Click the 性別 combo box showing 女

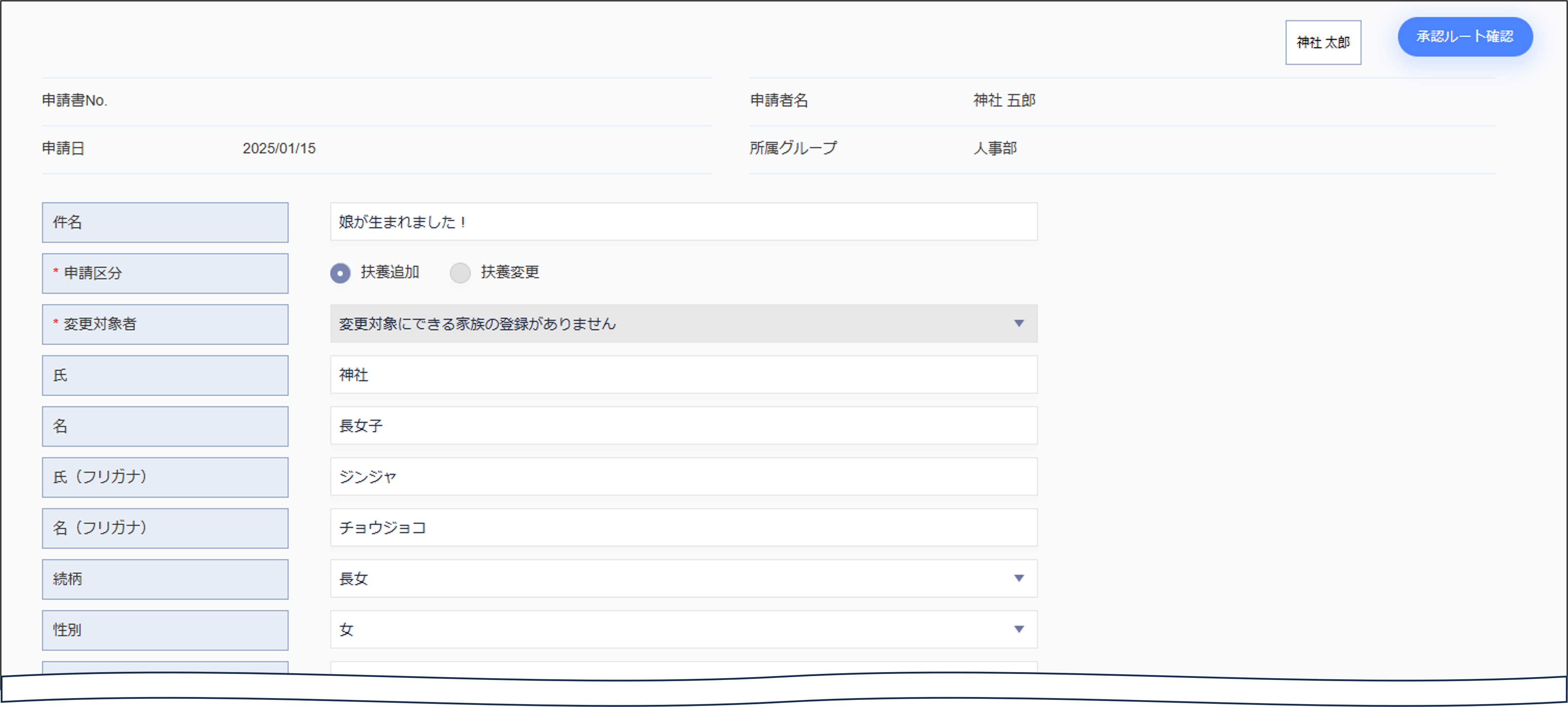pyautogui.click(x=669, y=630)
